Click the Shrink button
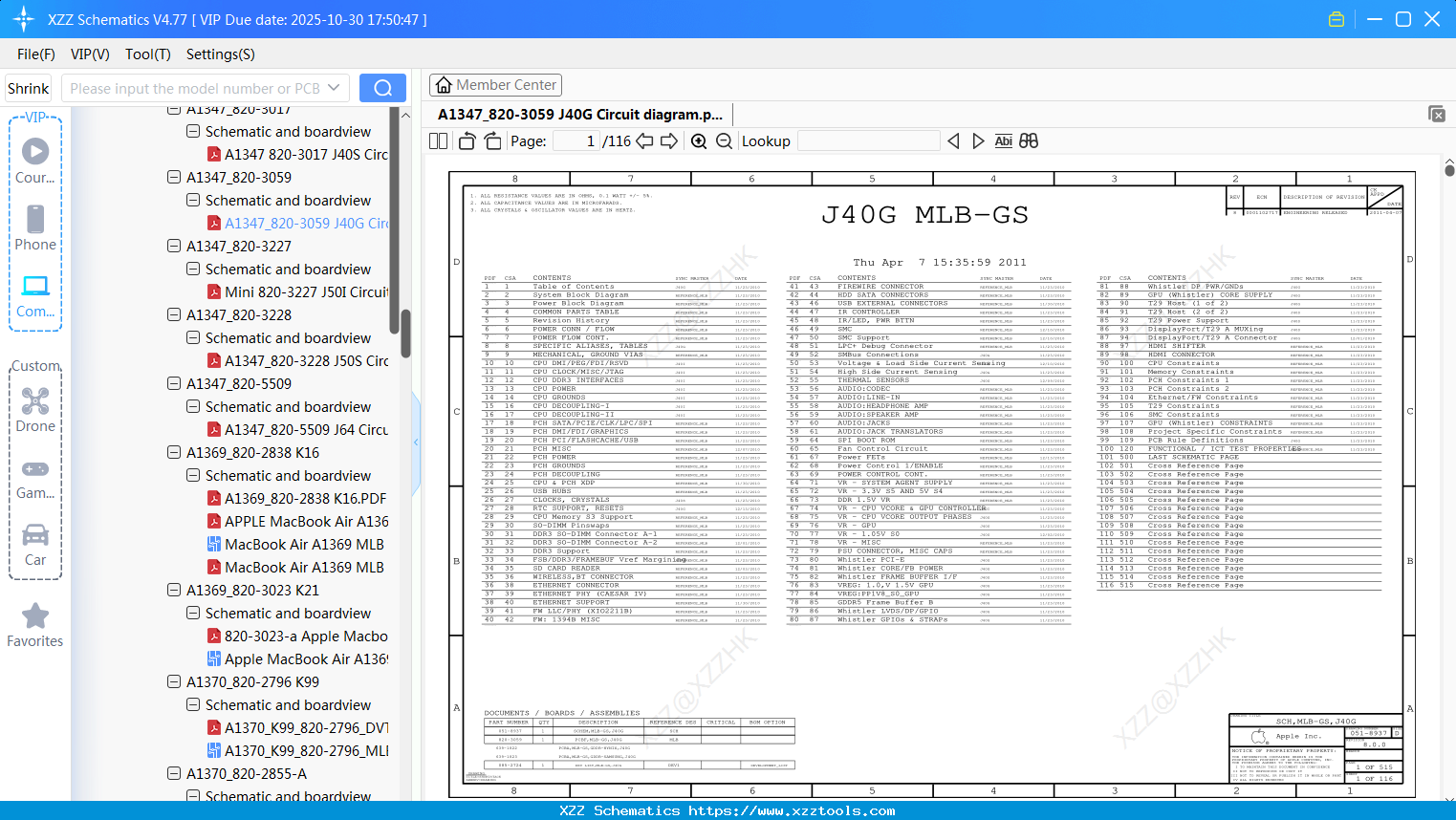 pos(29,88)
